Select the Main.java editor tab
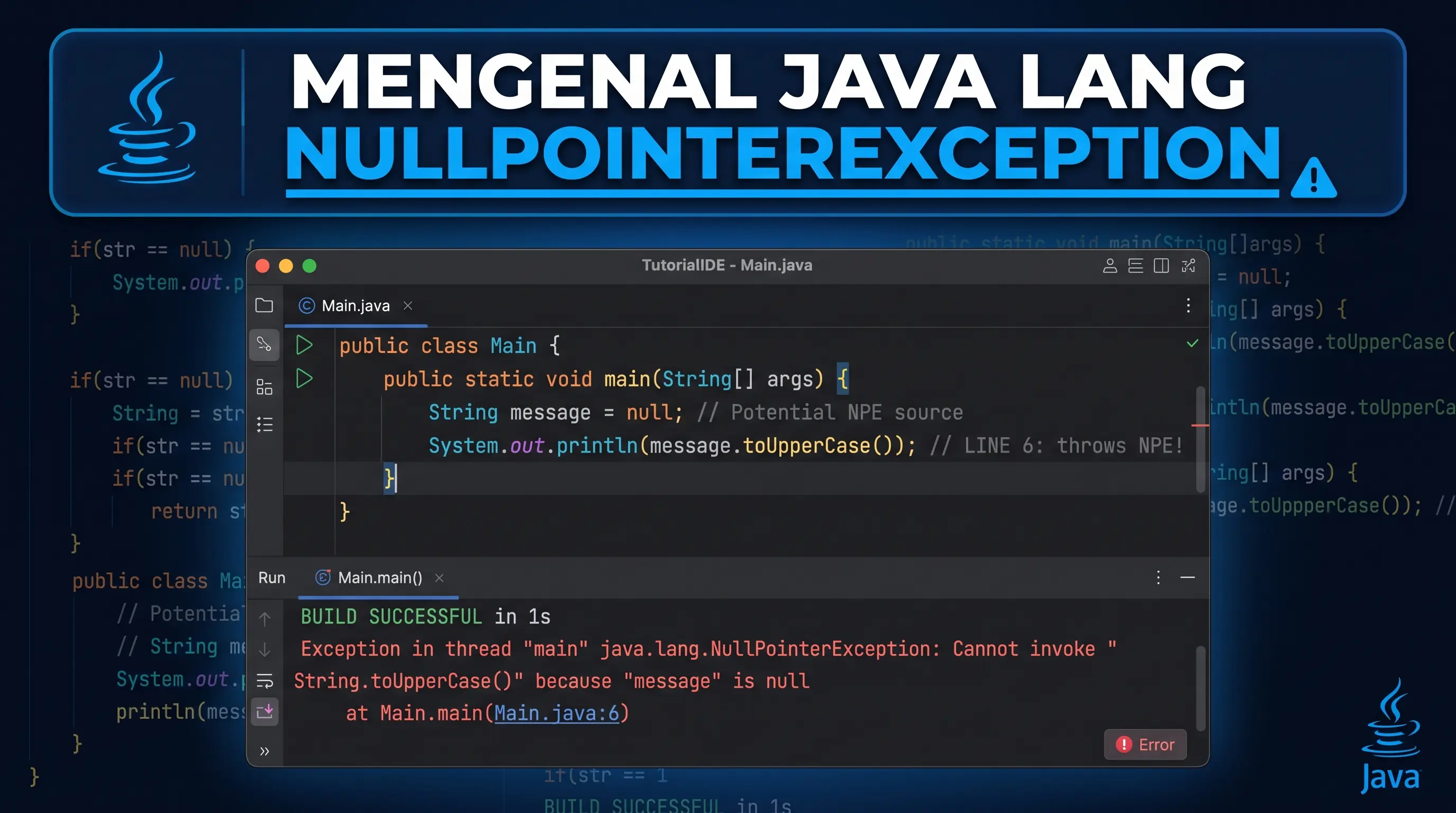Screen dimensions: 1456x813 (356, 306)
